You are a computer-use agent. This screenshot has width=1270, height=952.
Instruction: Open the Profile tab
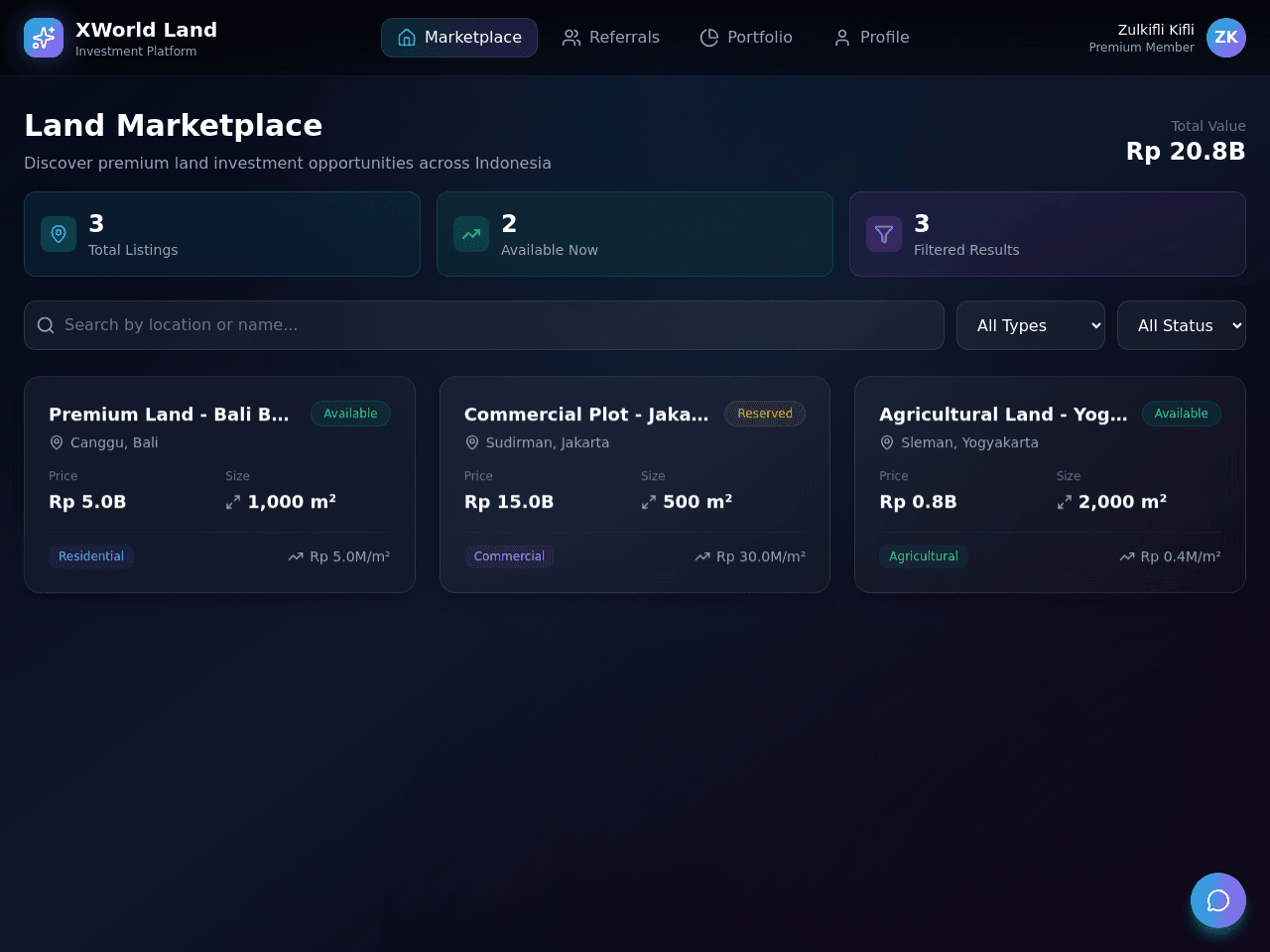871,38
